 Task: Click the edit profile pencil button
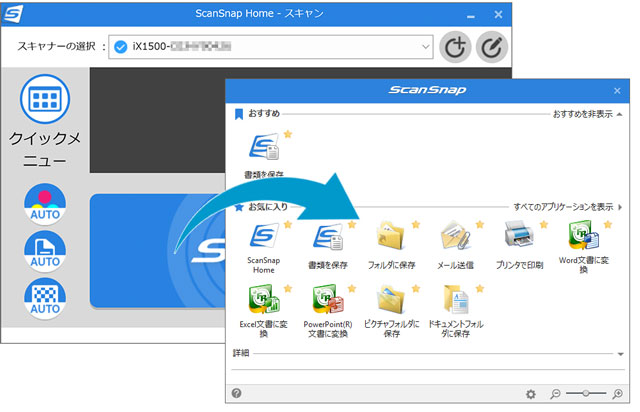[x=491, y=47]
